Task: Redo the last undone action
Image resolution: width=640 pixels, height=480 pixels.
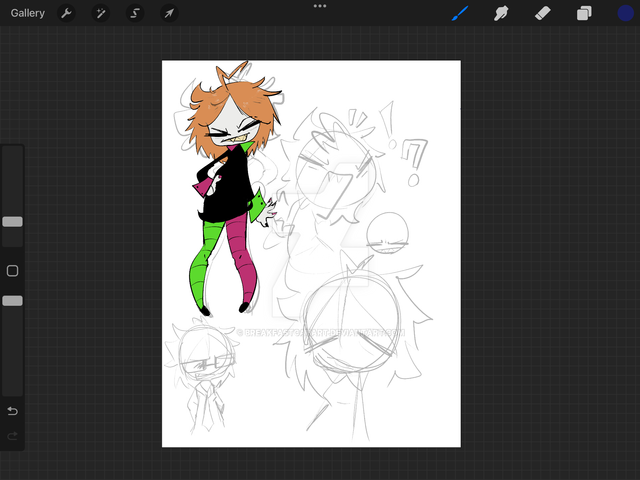Action: [x=13, y=436]
